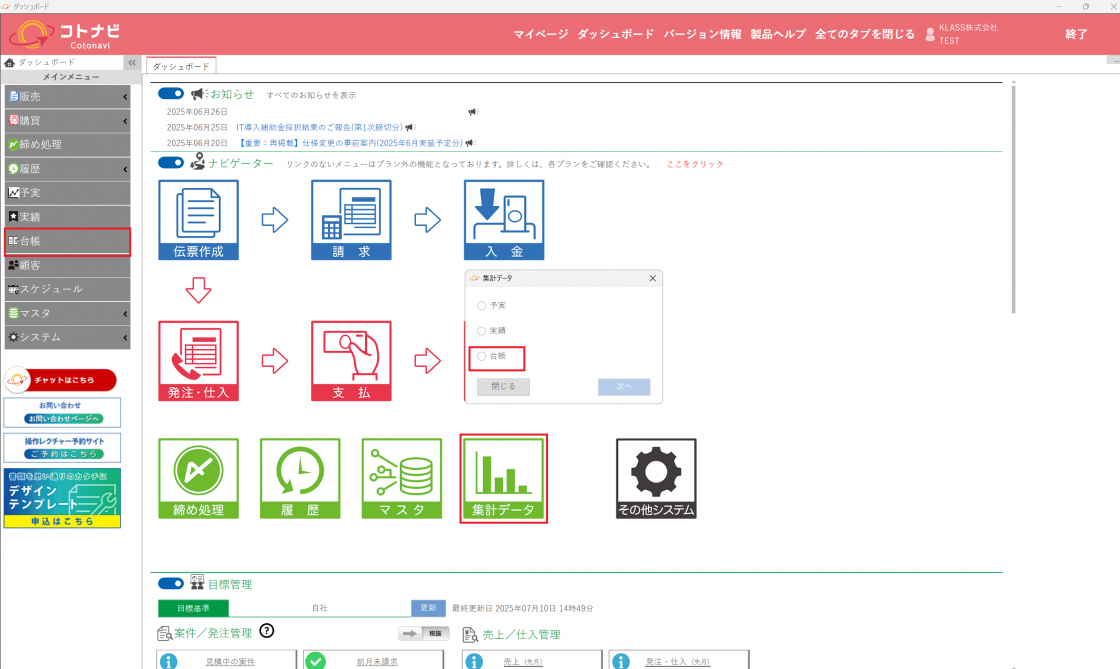Image resolution: width=1120 pixels, height=669 pixels.
Task: Expand the 販売 sidebar menu
Action: pyautogui.click(x=66, y=97)
